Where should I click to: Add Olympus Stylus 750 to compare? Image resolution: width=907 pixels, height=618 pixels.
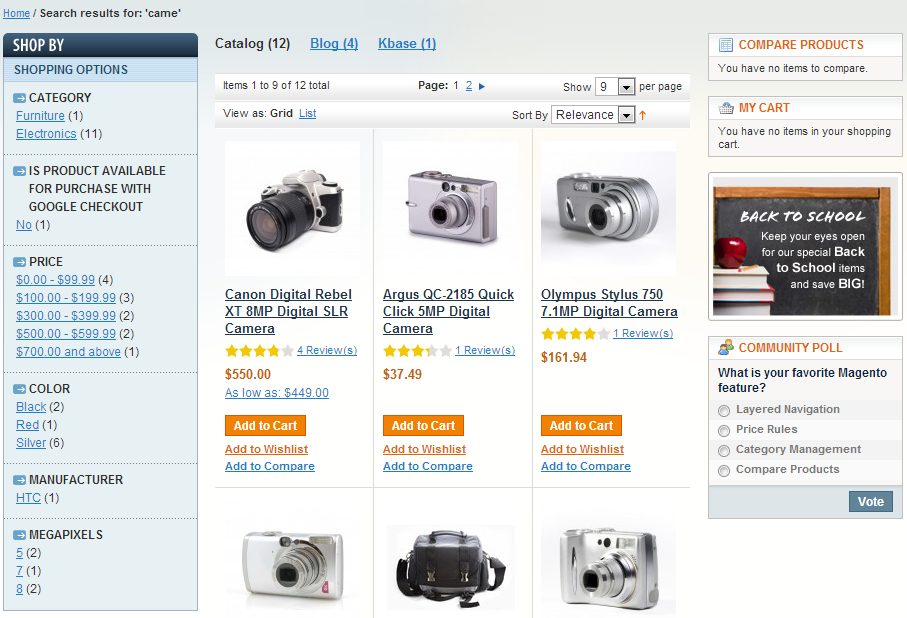[x=585, y=466]
